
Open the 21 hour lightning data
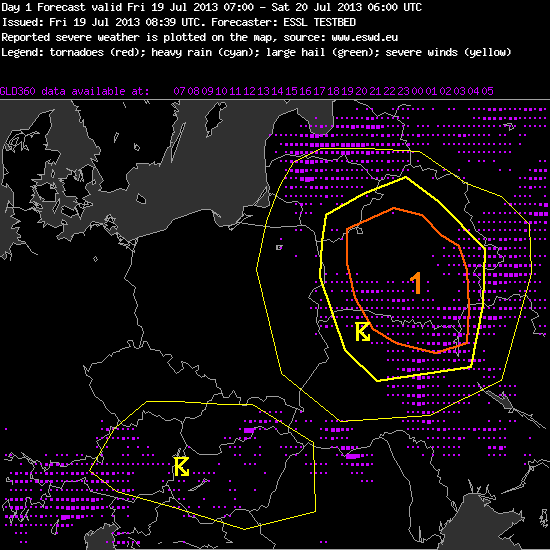[375, 92]
